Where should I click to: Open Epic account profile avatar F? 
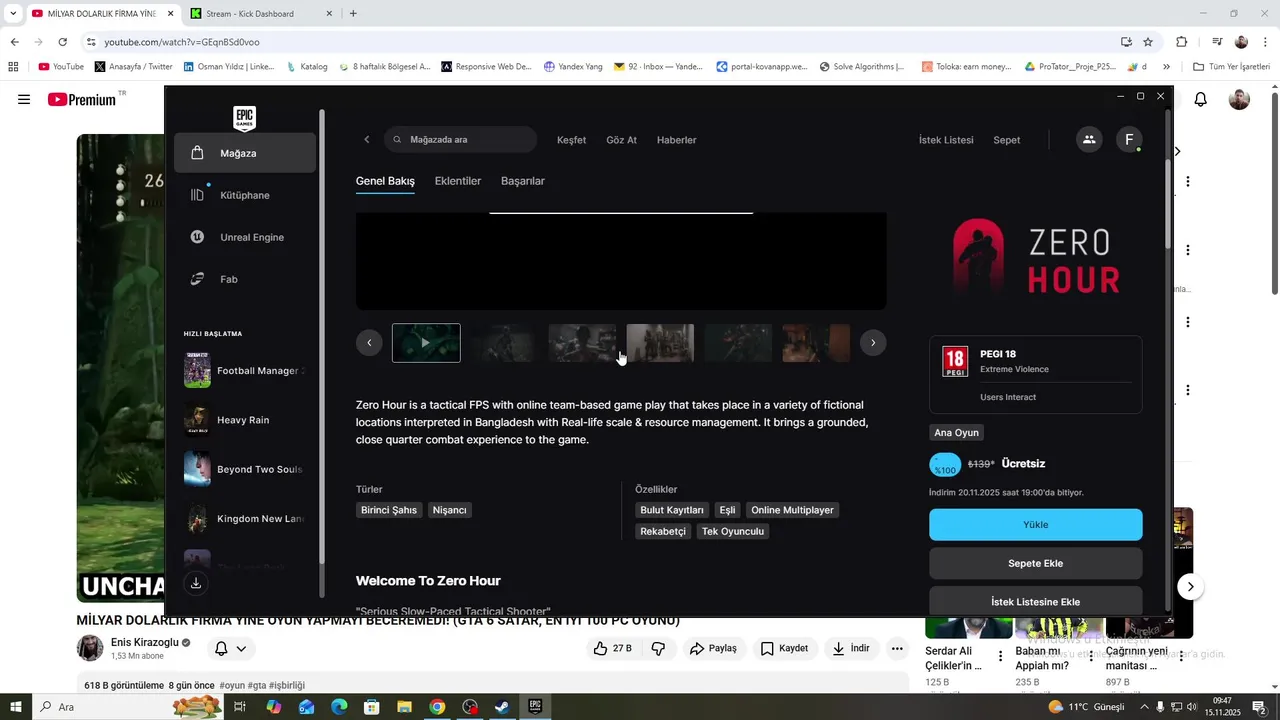tap(1129, 140)
